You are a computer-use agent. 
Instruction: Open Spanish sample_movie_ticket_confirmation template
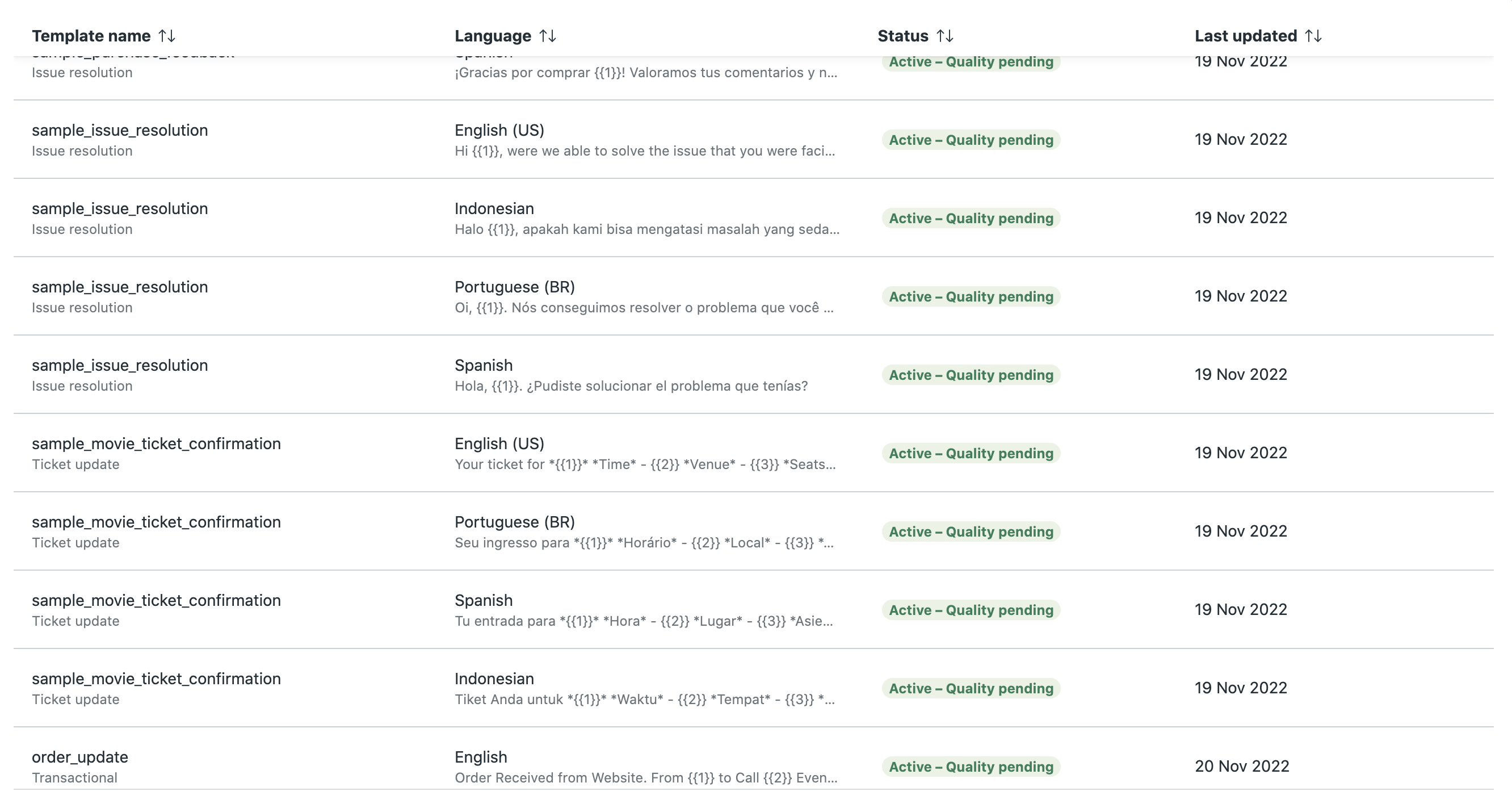tap(754, 610)
